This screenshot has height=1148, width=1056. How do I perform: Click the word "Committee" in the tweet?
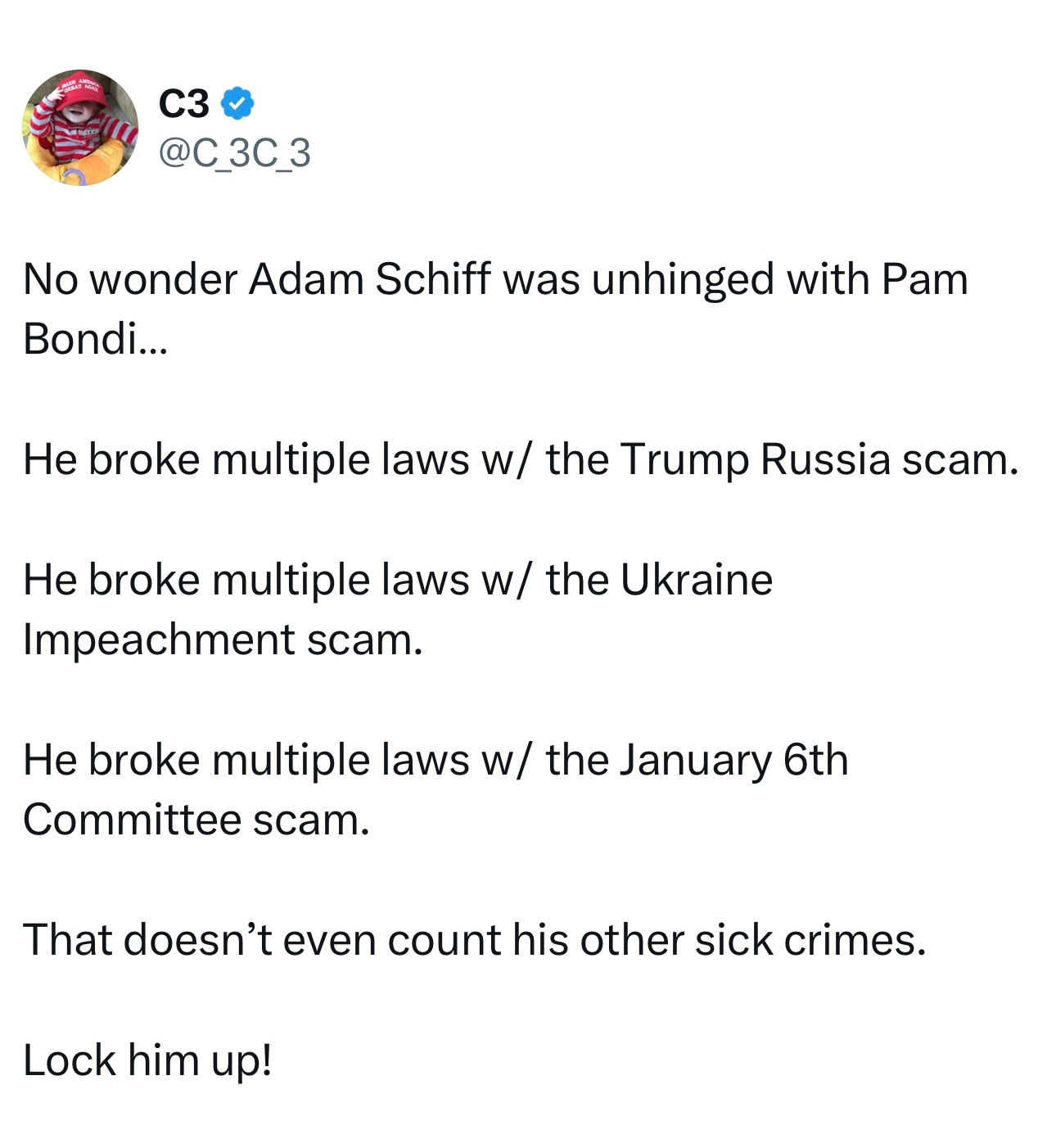(131, 820)
